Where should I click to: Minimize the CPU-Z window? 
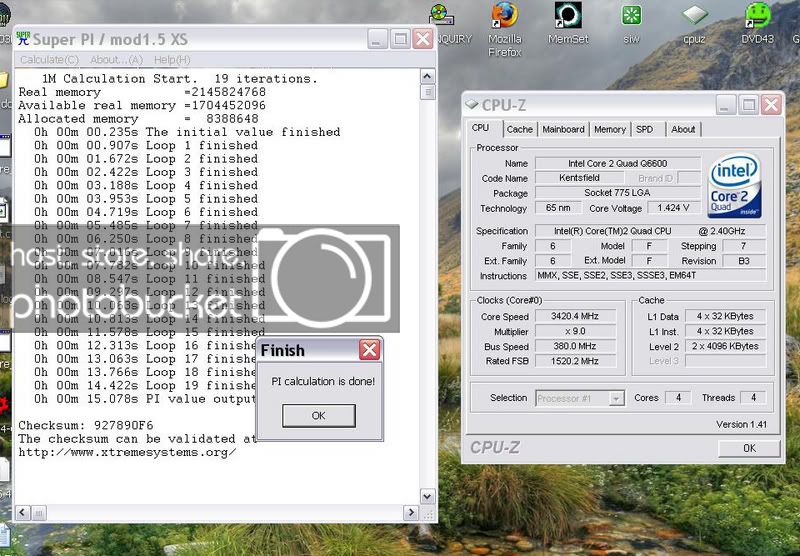(725, 105)
